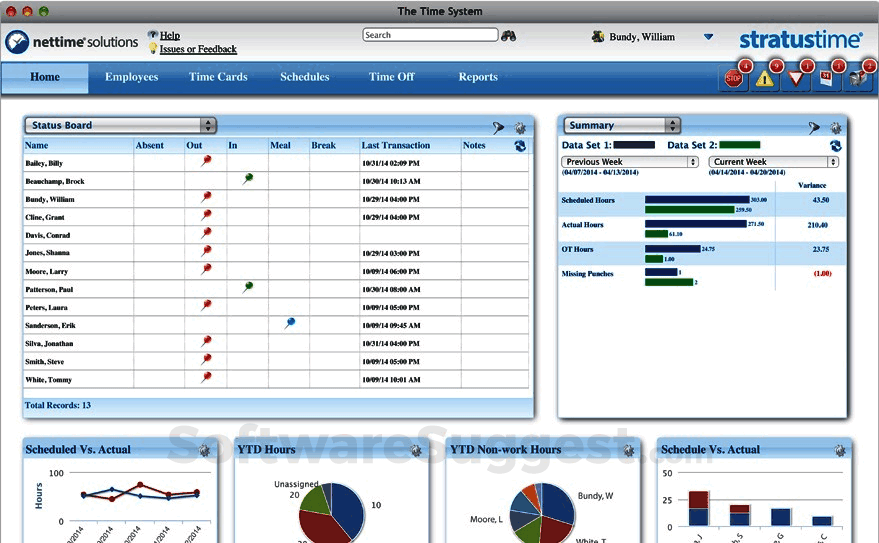The image size is (879, 543).
Task: Open the Status Board dropdown selector
Action: pyautogui.click(x=120, y=125)
